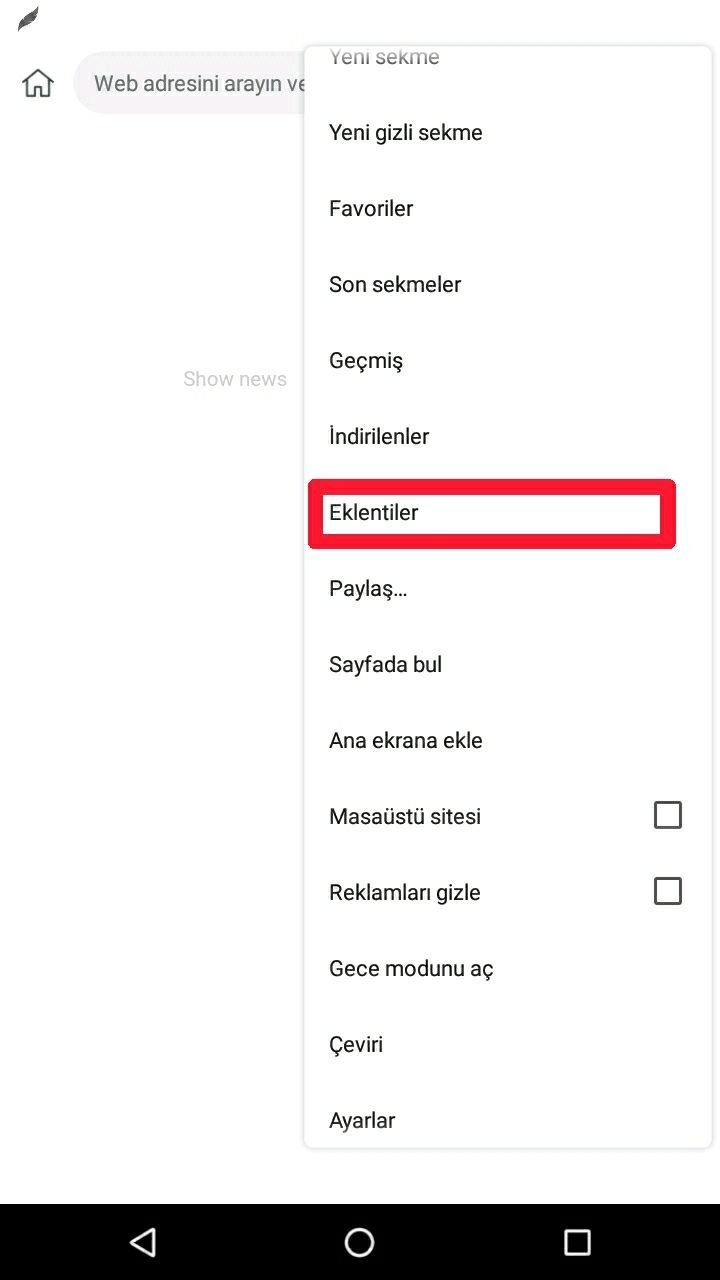
Task: Open Ayarlar settings entry
Action: [x=362, y=1121]
